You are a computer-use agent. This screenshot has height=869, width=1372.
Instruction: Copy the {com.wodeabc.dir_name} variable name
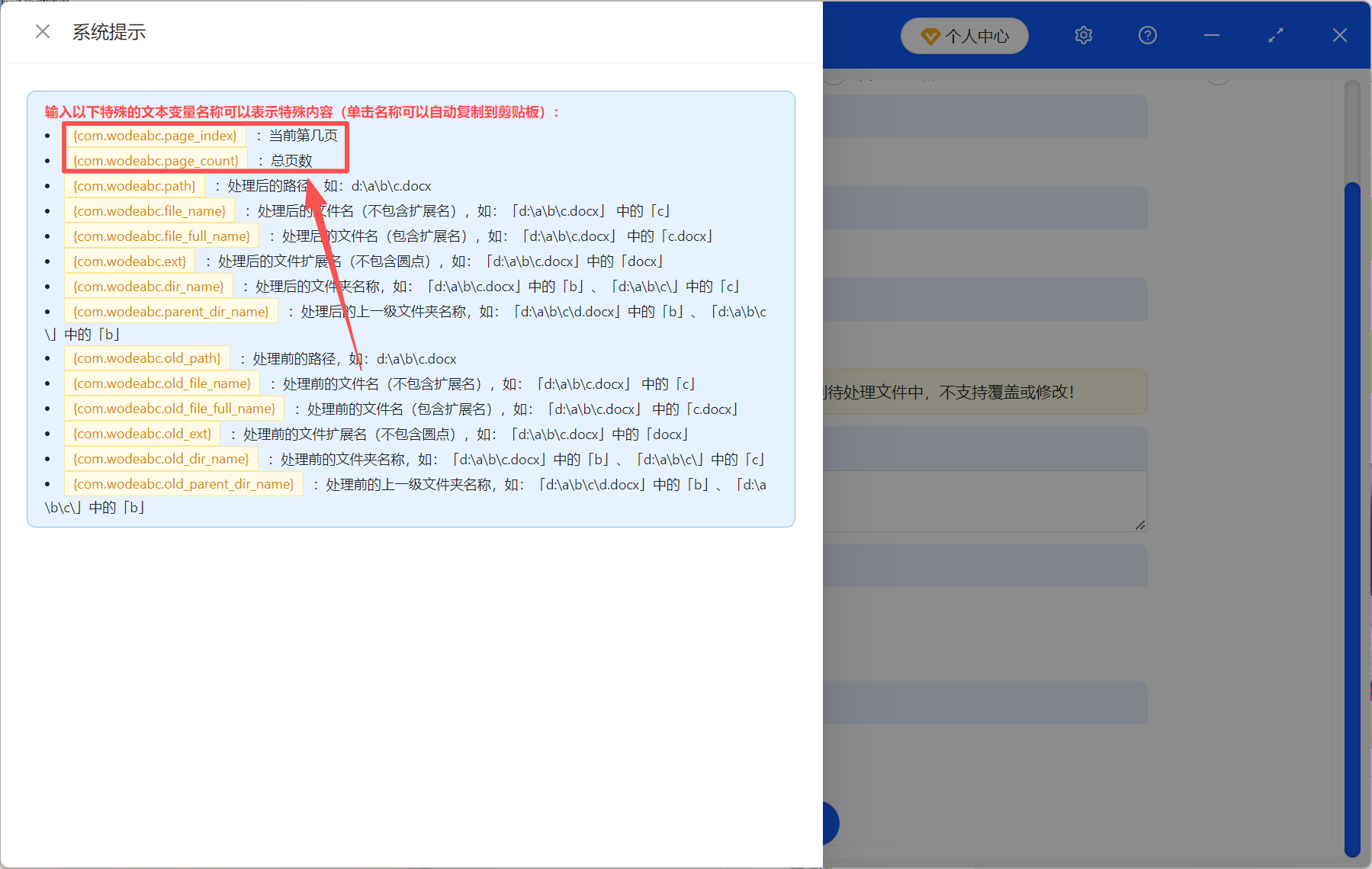(x=148, y=286)
